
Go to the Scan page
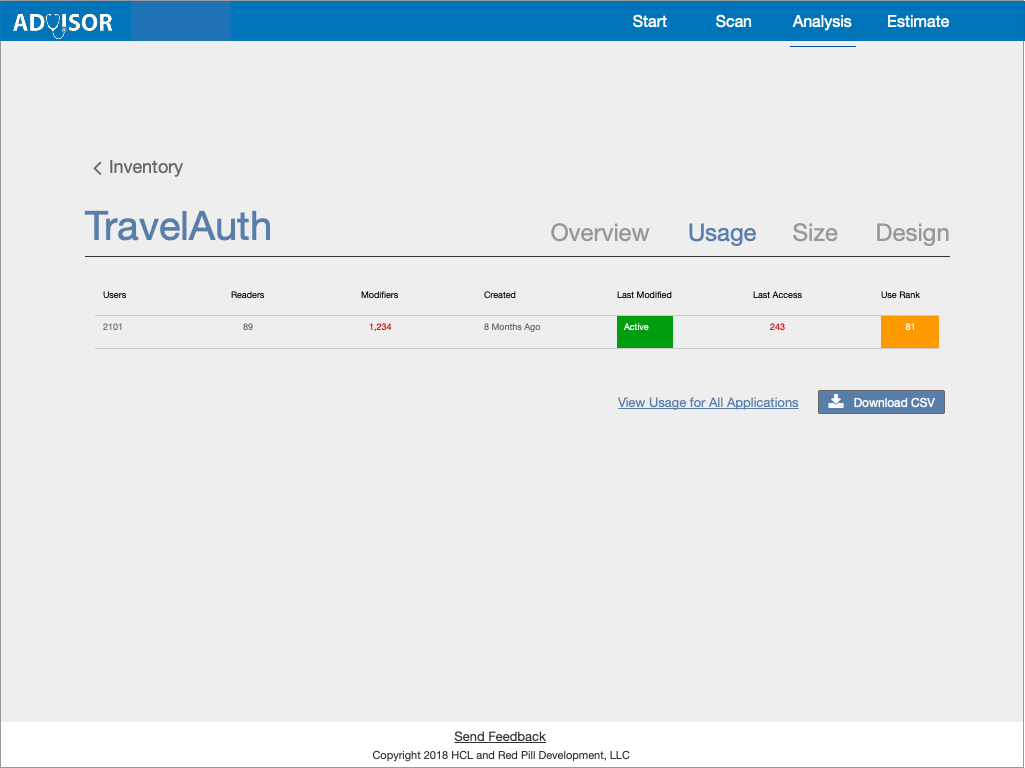click(733, 21)
